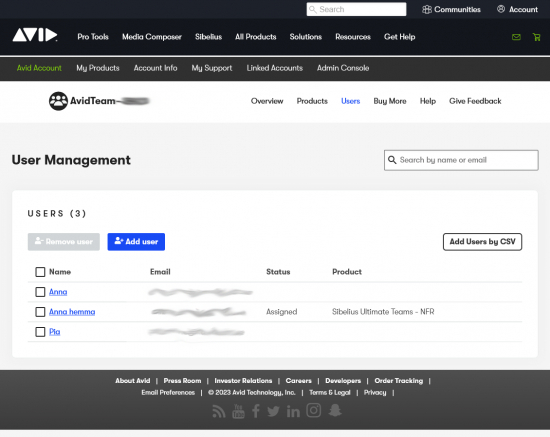The image size is (550, 437).
Task: Open the Anna user link
Action: click(x=58, y=292)
